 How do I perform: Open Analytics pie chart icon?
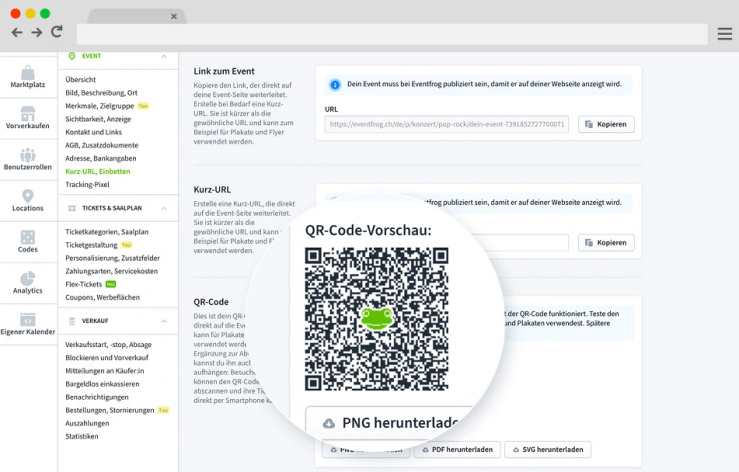click(28, 279)
